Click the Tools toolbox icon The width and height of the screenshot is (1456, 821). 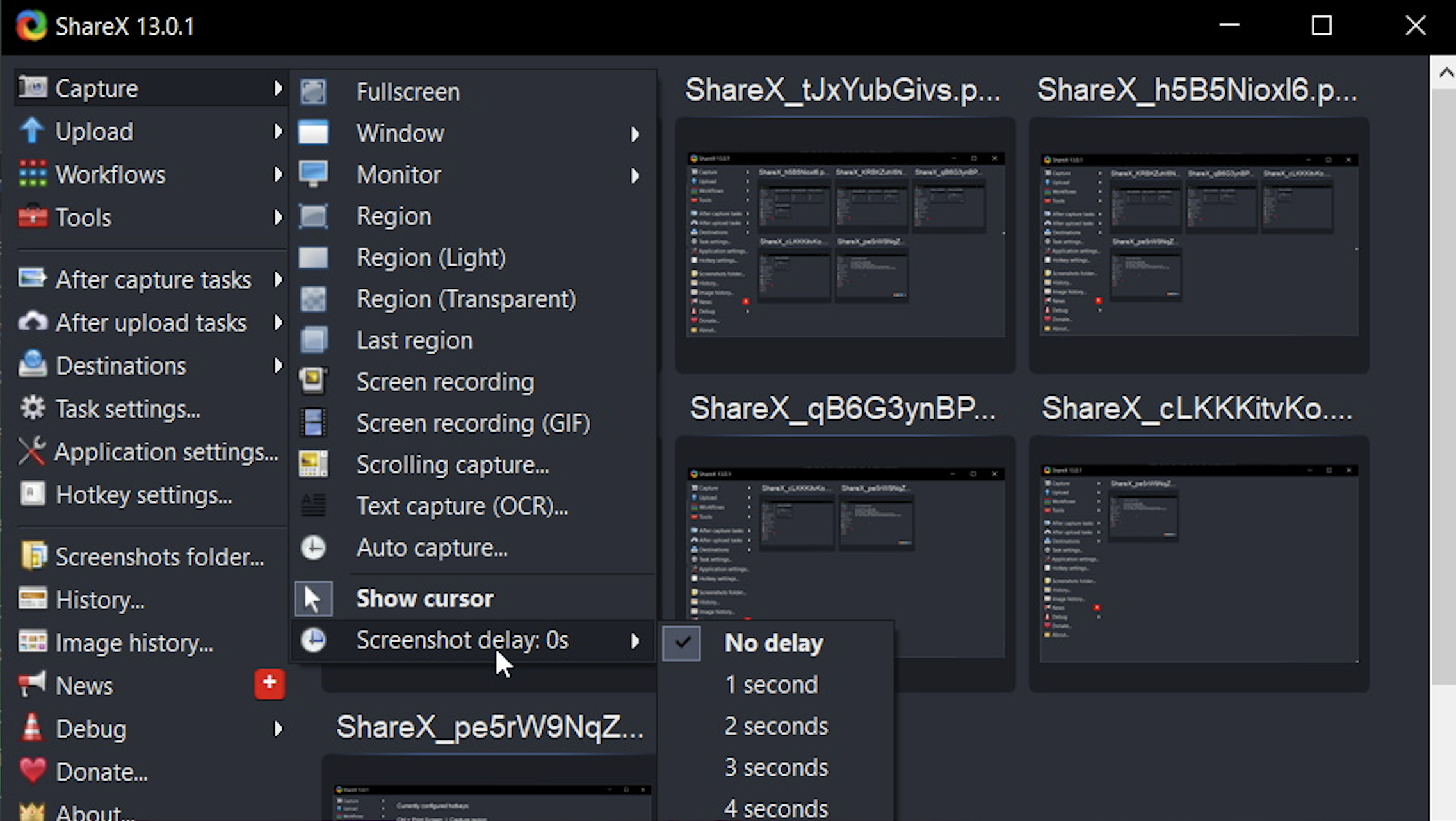click(32, 216)
